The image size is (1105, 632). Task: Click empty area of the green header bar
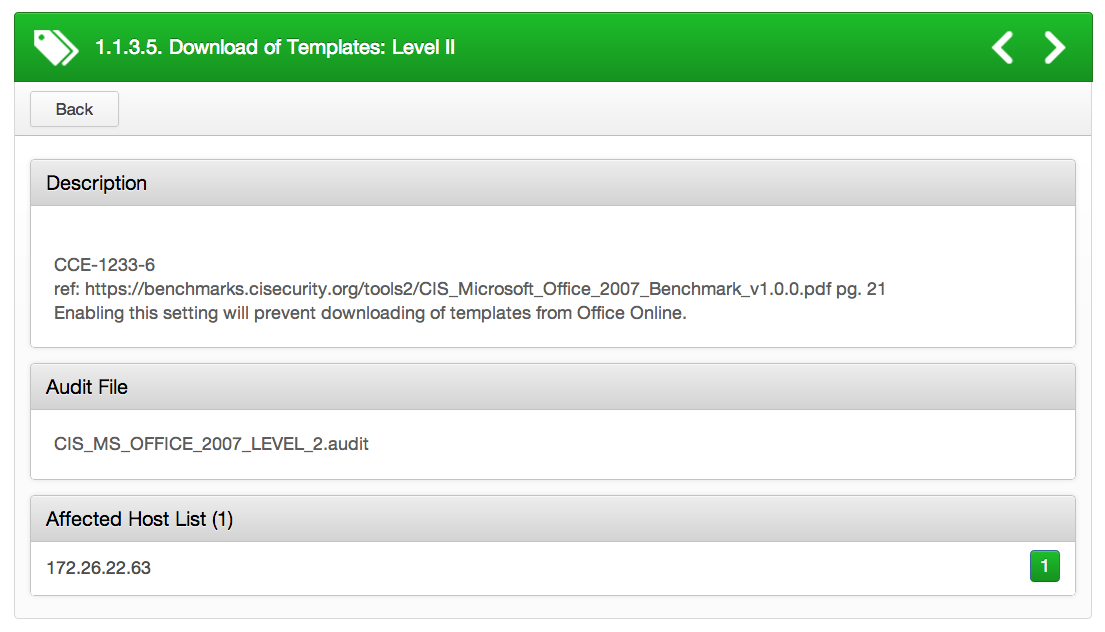pyautogui.click(x=705, y=47)
